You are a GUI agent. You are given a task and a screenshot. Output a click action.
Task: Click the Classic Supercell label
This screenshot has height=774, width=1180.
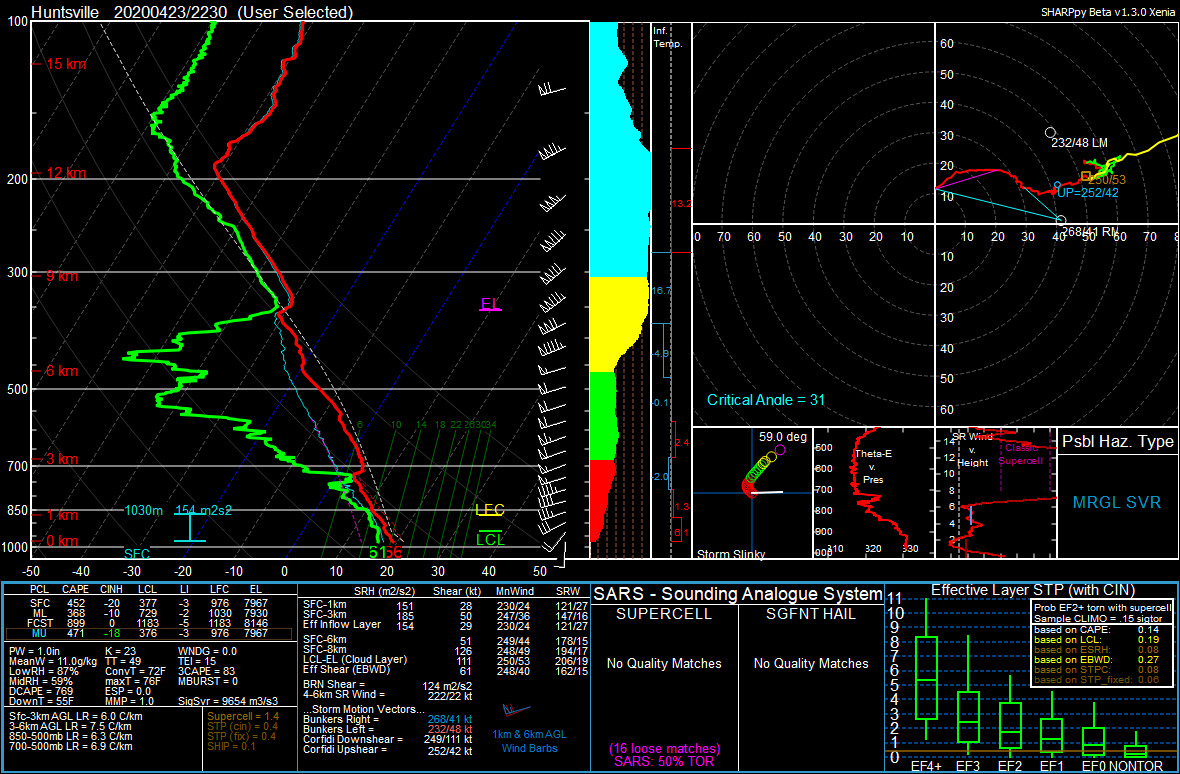click(x=1022, y=453)
